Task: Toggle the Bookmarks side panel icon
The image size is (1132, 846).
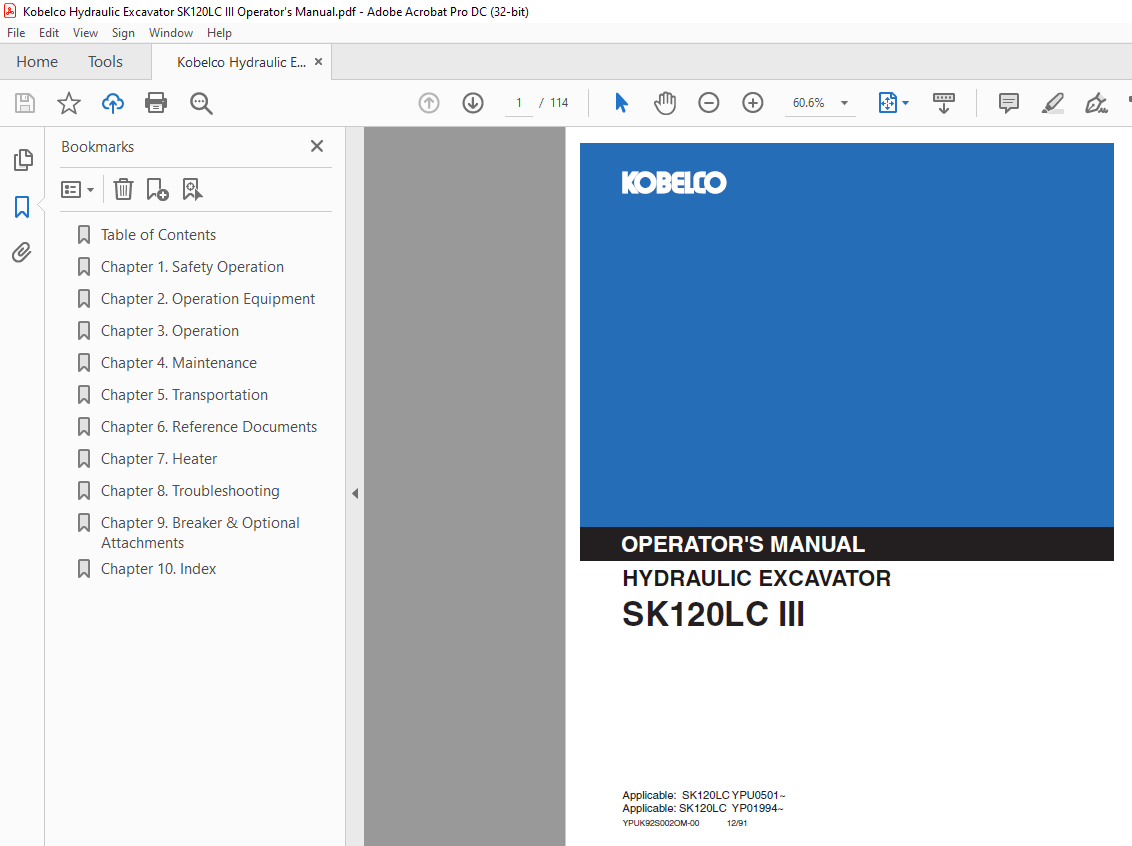Action: click(x=22, y=207)
